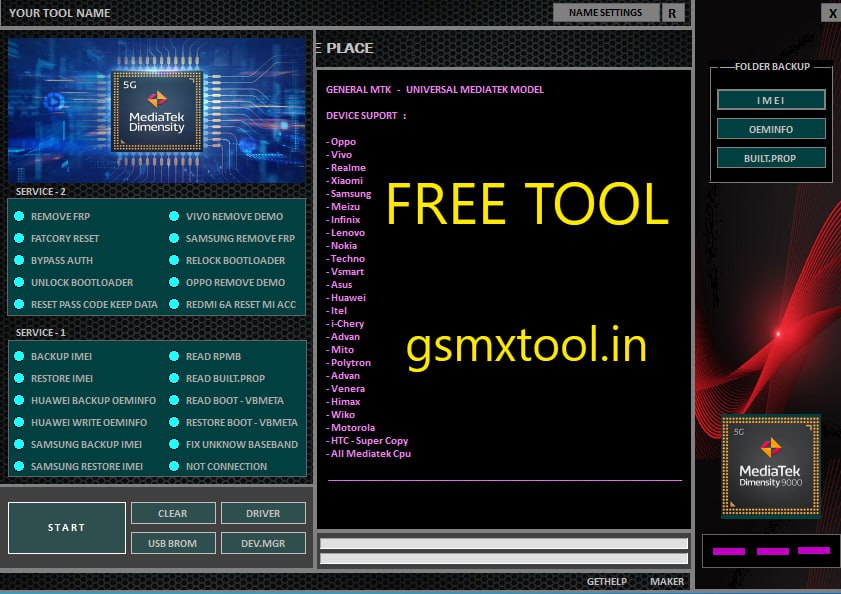
Task: Click the R button beside NAME SETTINGS
Action: coord(673,13)
